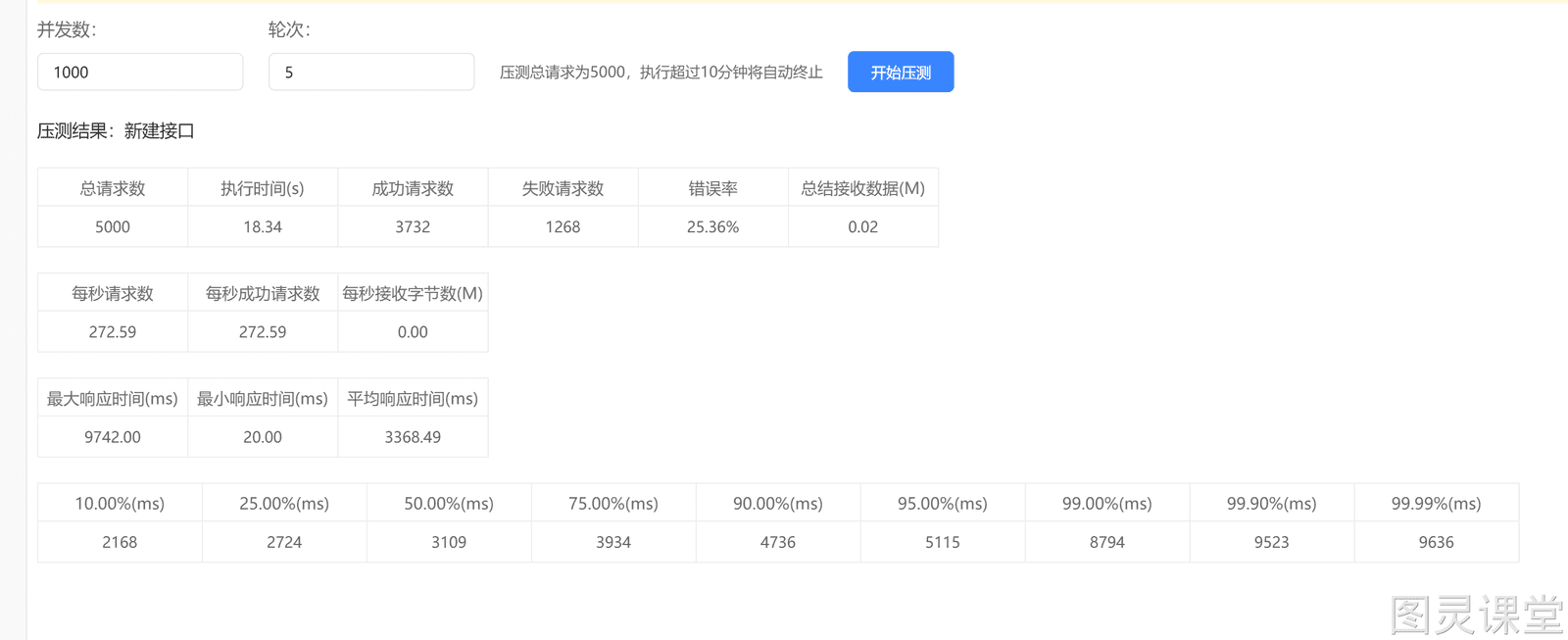Select the 总结接收数据(M) header cell
Viewport: 1568px width, 640px height.
[863, 188]
